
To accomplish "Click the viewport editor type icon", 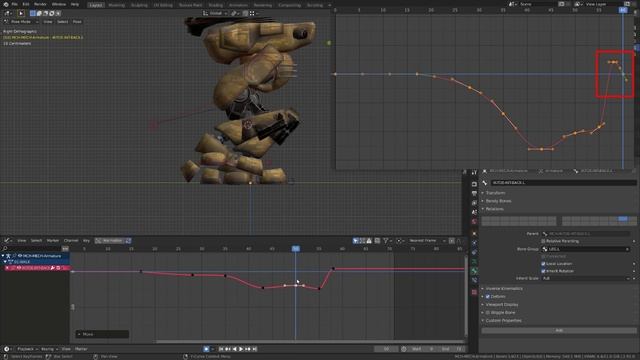I will [x=8, y=13].
